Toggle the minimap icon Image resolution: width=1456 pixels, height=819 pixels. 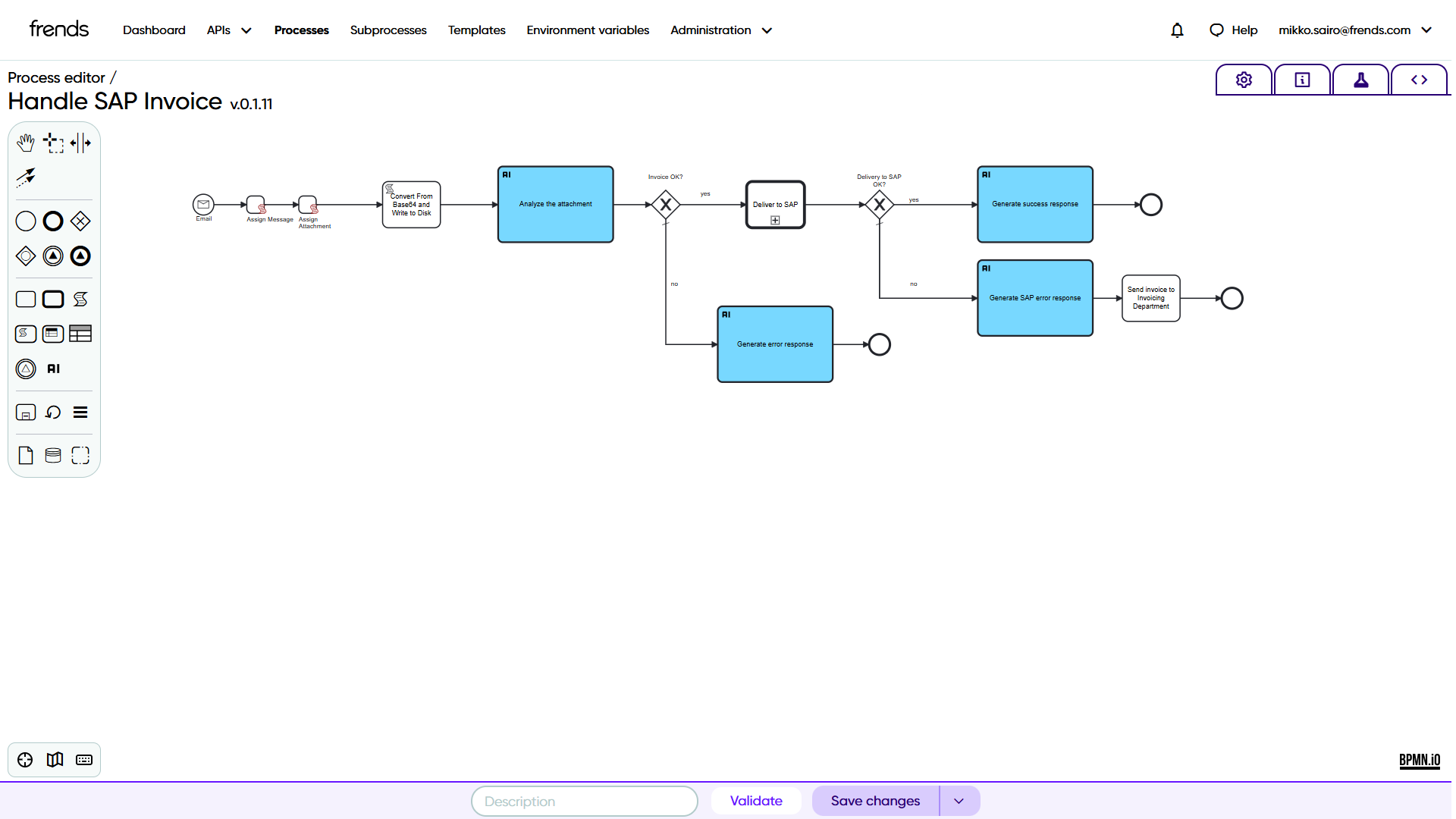pyautogui.click(x=55, y=760)
